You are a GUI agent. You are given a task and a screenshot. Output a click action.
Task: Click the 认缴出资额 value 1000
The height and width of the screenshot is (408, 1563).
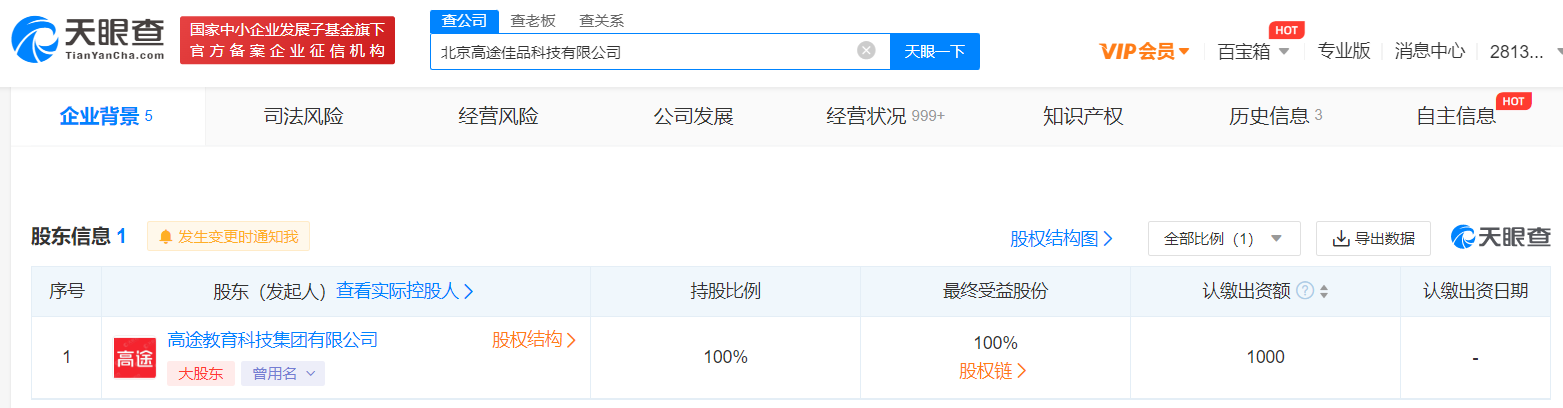coord(1265,357)
